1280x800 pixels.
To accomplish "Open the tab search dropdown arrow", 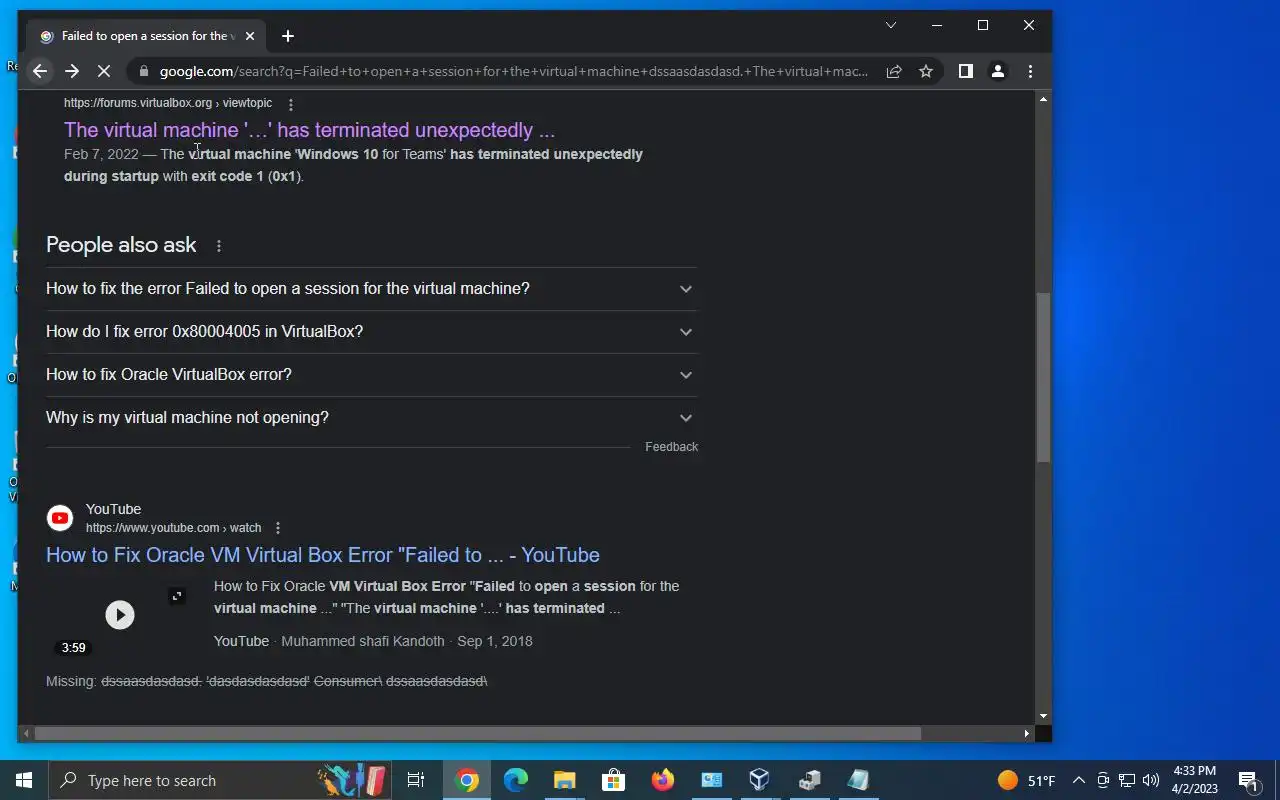I will [x=891, y=25].
